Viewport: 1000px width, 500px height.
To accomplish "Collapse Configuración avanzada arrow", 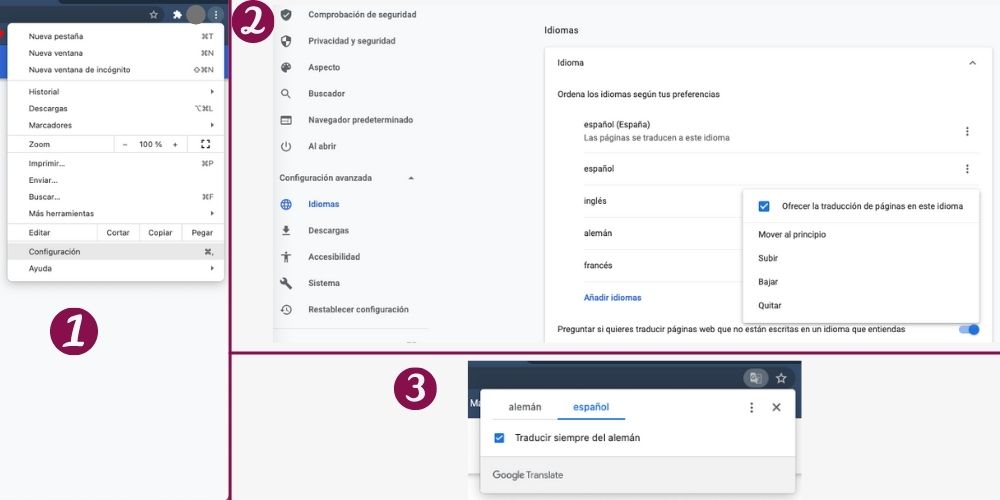I will click(x=411, y=178).
